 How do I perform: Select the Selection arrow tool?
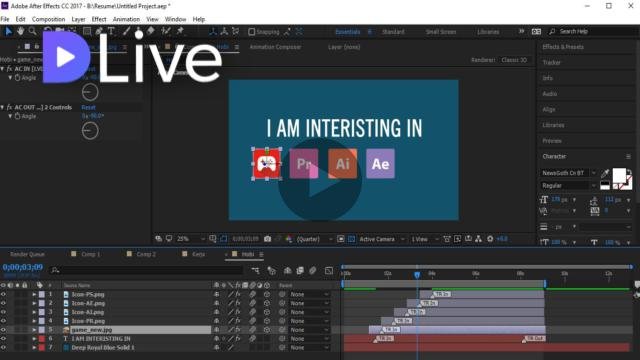(x=9, y=31)
